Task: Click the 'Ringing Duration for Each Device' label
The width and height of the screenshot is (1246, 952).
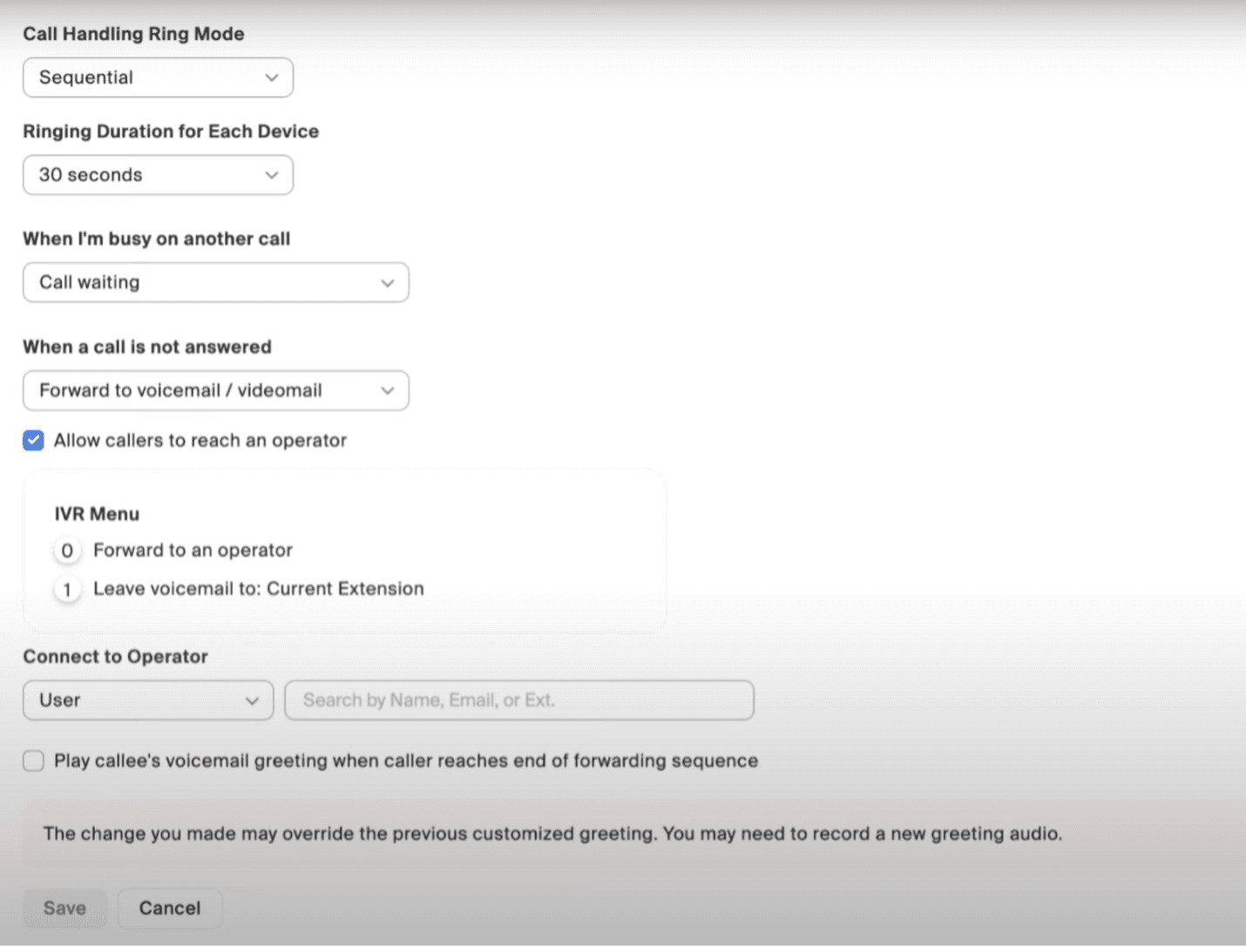Action: point(171,132)
